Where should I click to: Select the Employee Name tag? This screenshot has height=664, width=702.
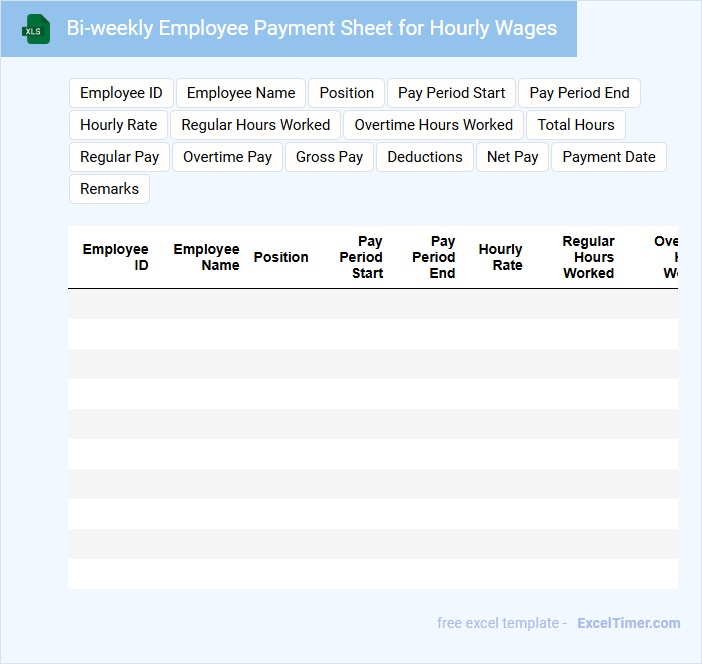click(x=241, y=93)
